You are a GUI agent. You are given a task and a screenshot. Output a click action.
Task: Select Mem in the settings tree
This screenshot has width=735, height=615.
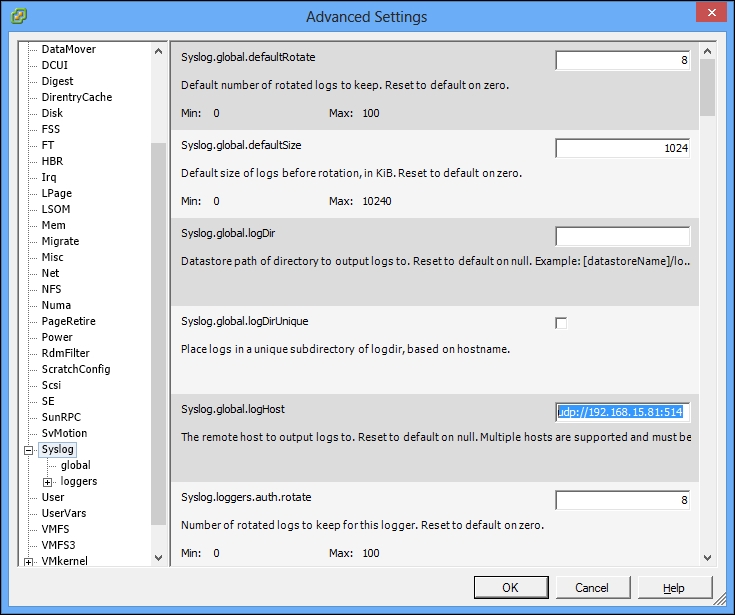53,225
